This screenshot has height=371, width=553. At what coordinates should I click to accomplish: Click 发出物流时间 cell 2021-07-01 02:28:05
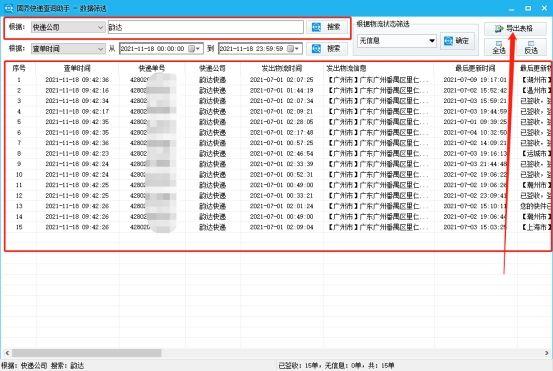pyautogui.click(x=281, y=122)
